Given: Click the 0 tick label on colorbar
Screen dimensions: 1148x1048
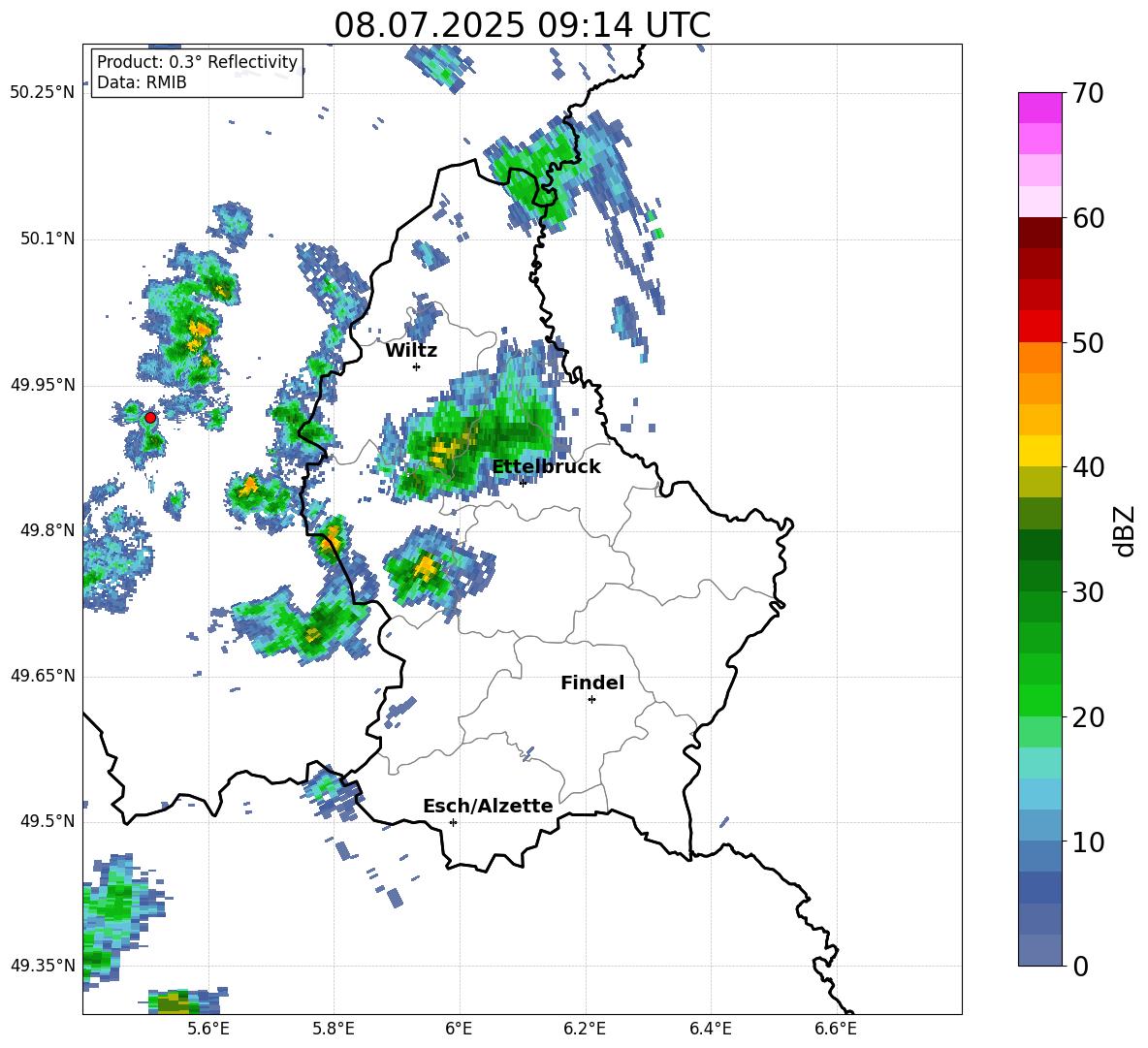Looking at the screenshot, I should [x=1080, y=966].
